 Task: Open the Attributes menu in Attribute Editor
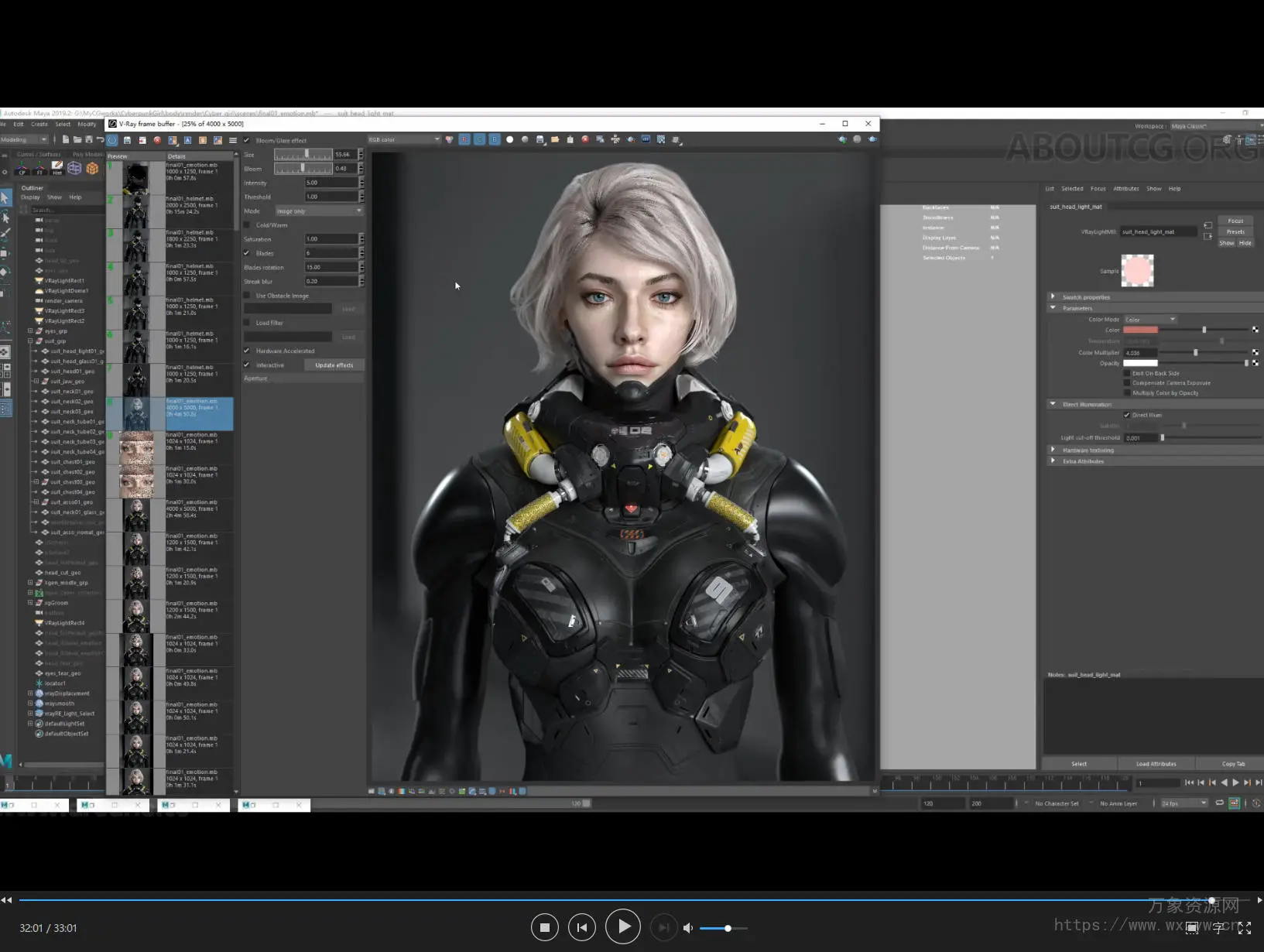click(1125, 189)
